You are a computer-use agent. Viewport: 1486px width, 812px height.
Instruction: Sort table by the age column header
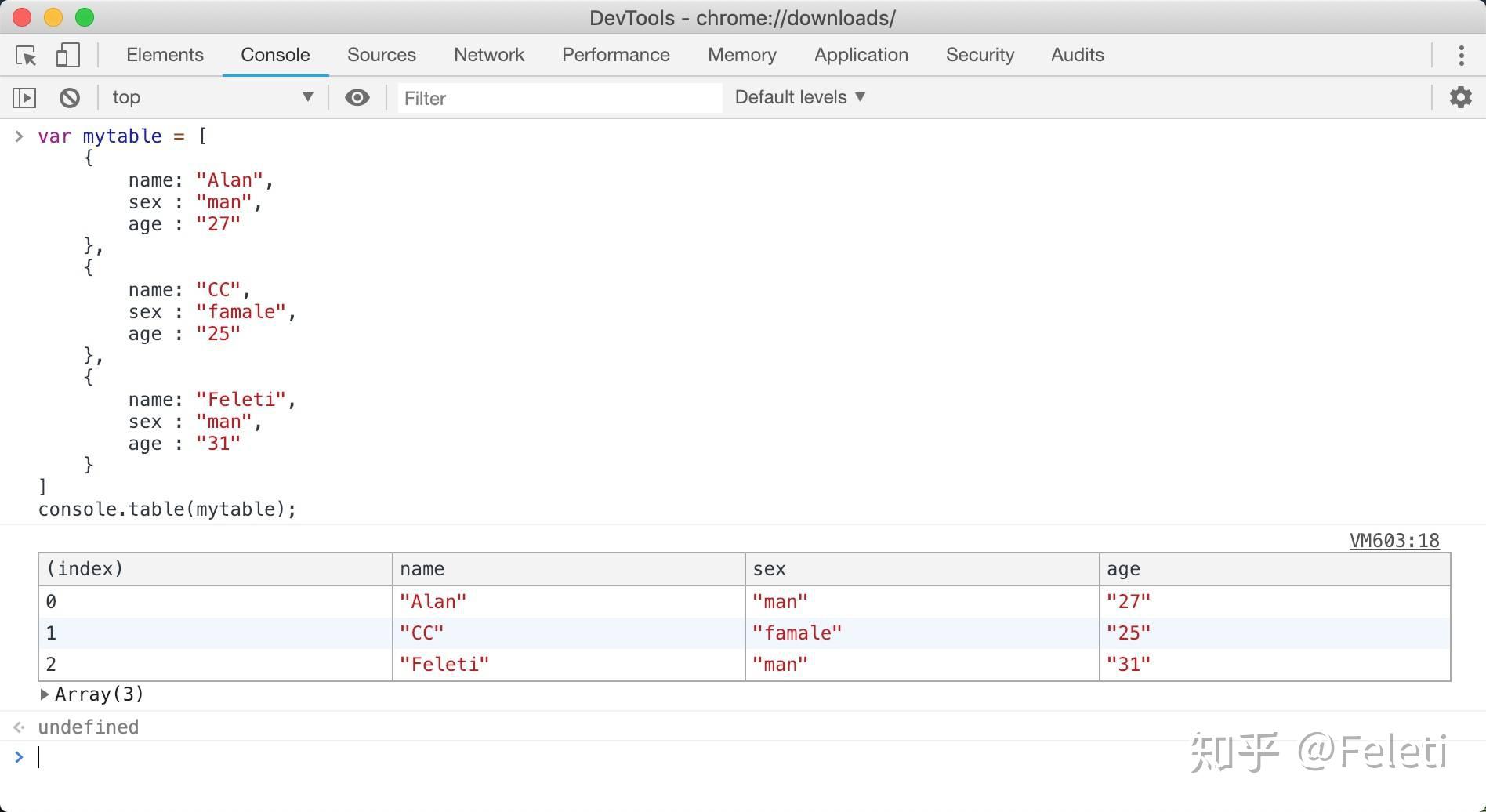point(1274,569)
